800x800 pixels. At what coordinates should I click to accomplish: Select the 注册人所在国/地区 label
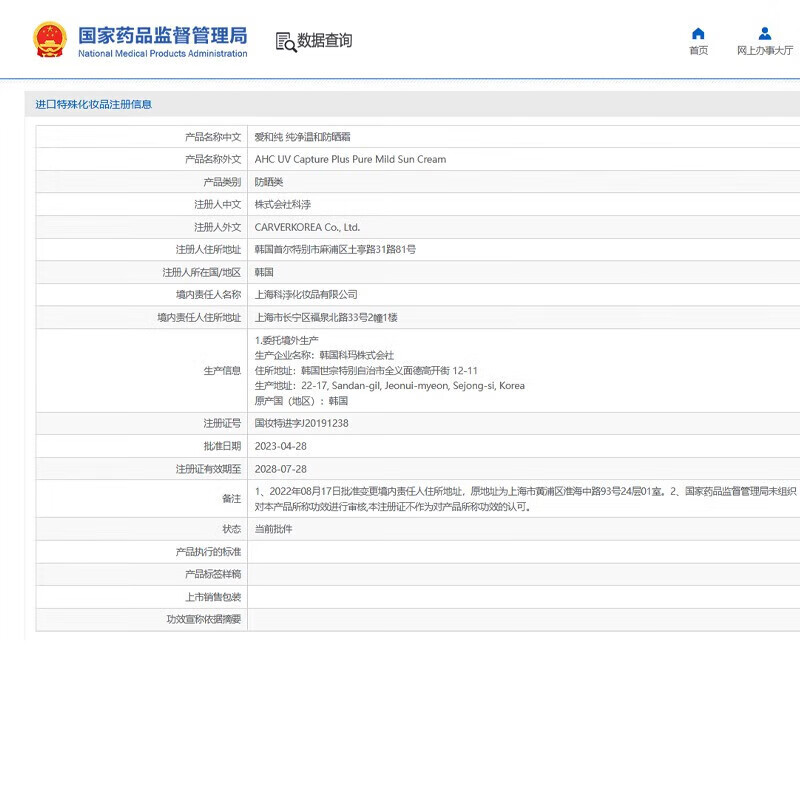point(202,272)
